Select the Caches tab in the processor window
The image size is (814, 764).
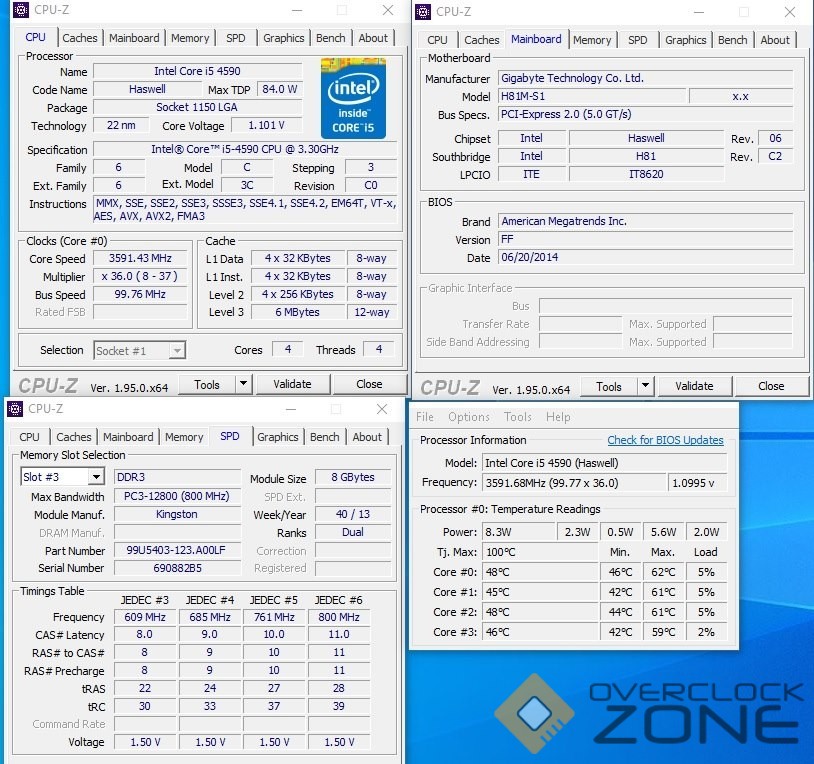[x=80, y=38]
